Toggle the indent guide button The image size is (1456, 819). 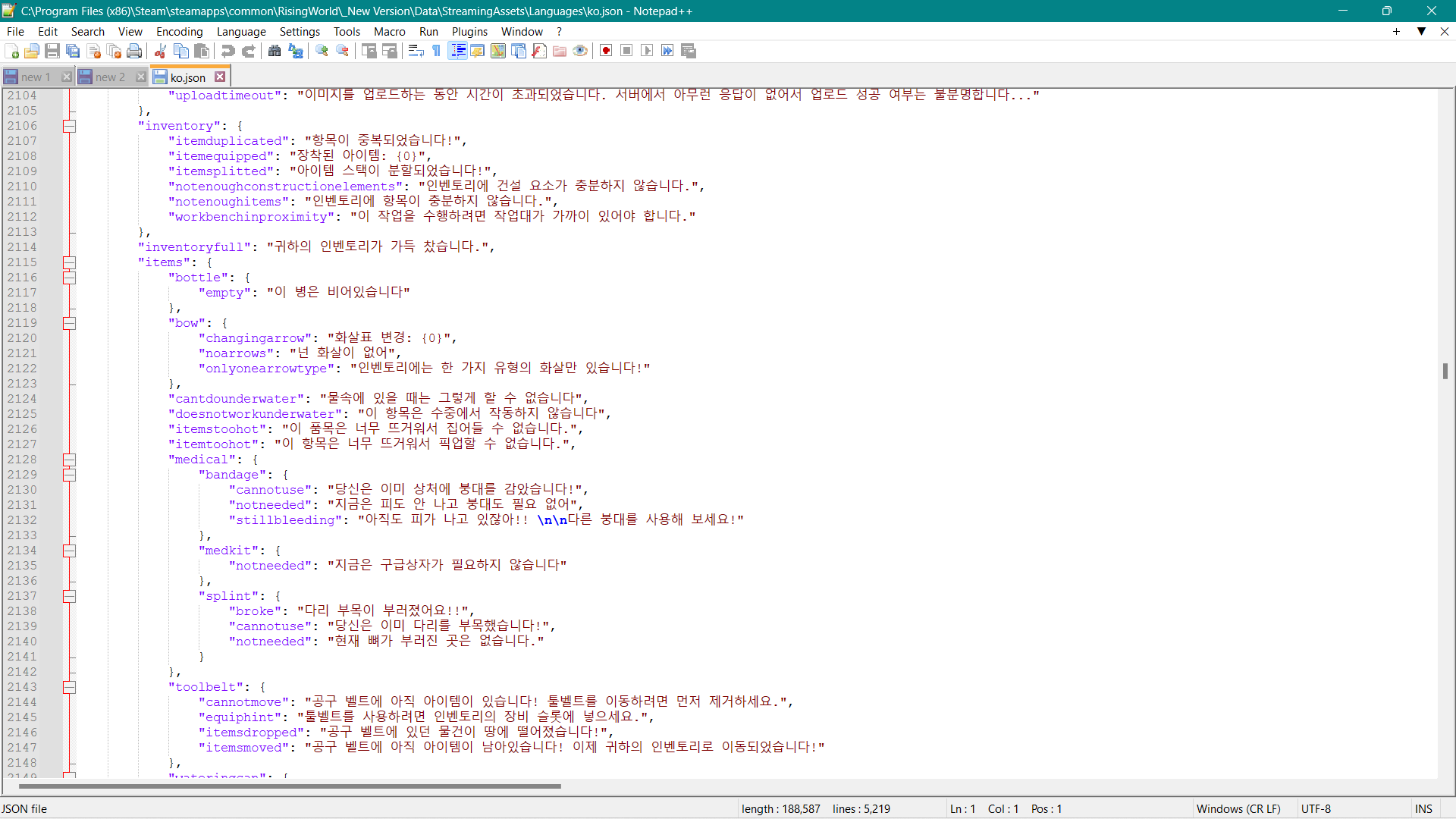pyautogui.click(x=458, y=51)
